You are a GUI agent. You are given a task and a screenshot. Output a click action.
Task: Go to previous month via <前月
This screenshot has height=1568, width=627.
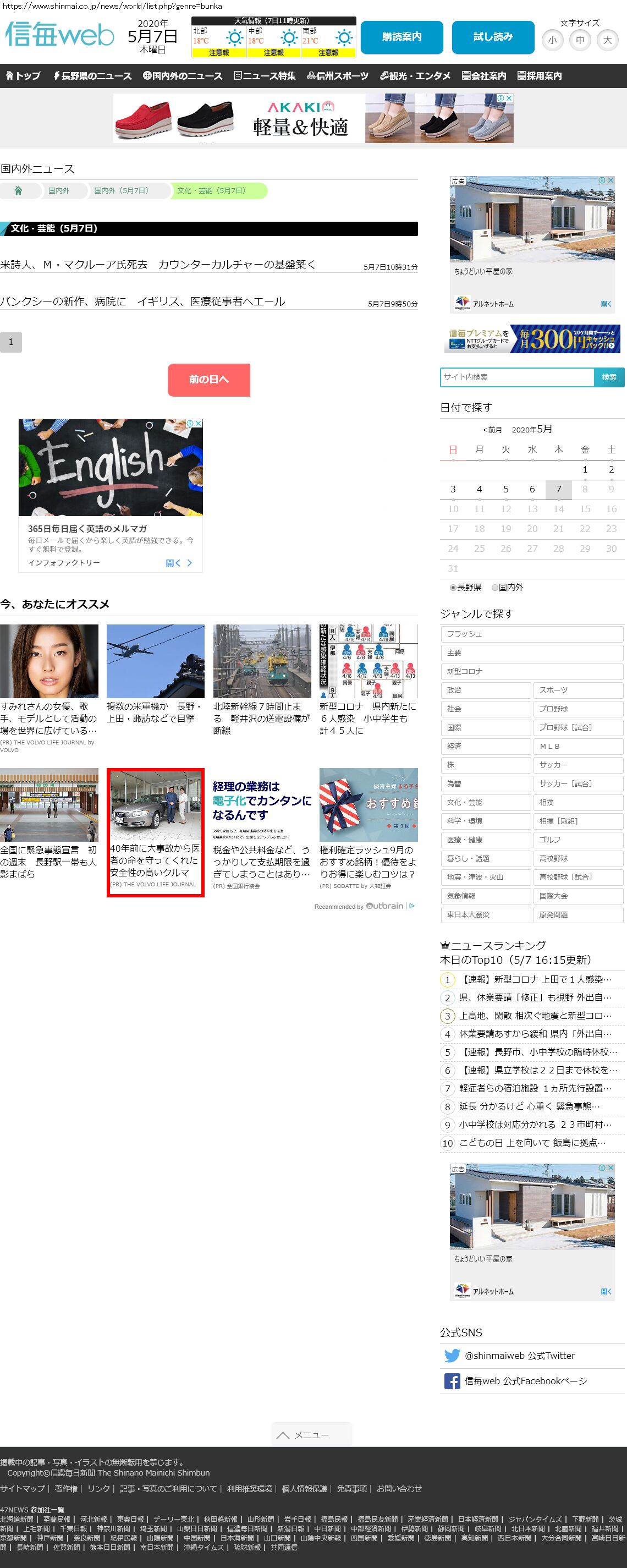492,430
